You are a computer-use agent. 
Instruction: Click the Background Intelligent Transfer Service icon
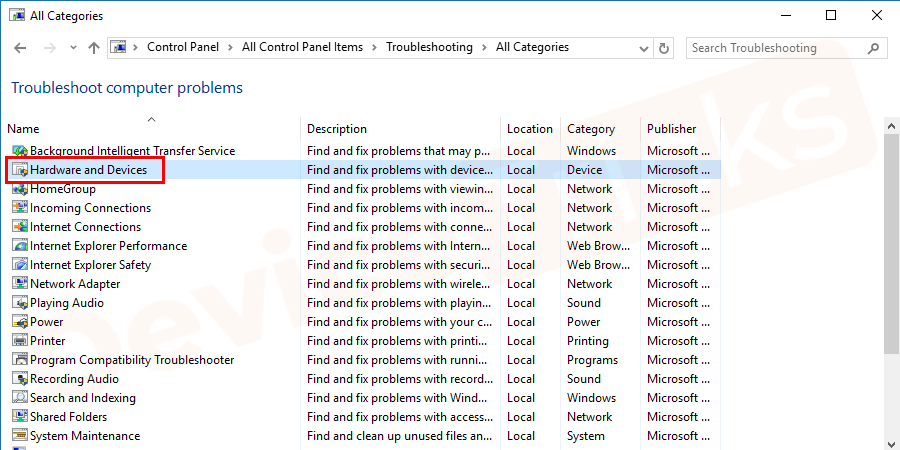pyautogui.click(x=20, y=152)
